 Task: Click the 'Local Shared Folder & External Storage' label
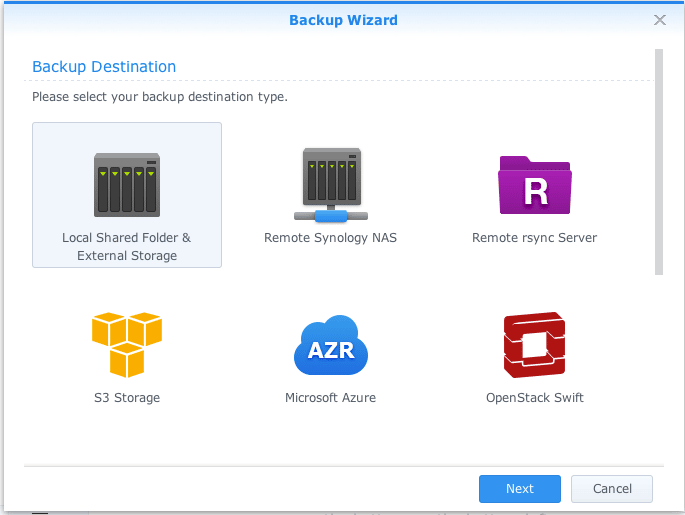pyautogui.click(x=126, y=247)
